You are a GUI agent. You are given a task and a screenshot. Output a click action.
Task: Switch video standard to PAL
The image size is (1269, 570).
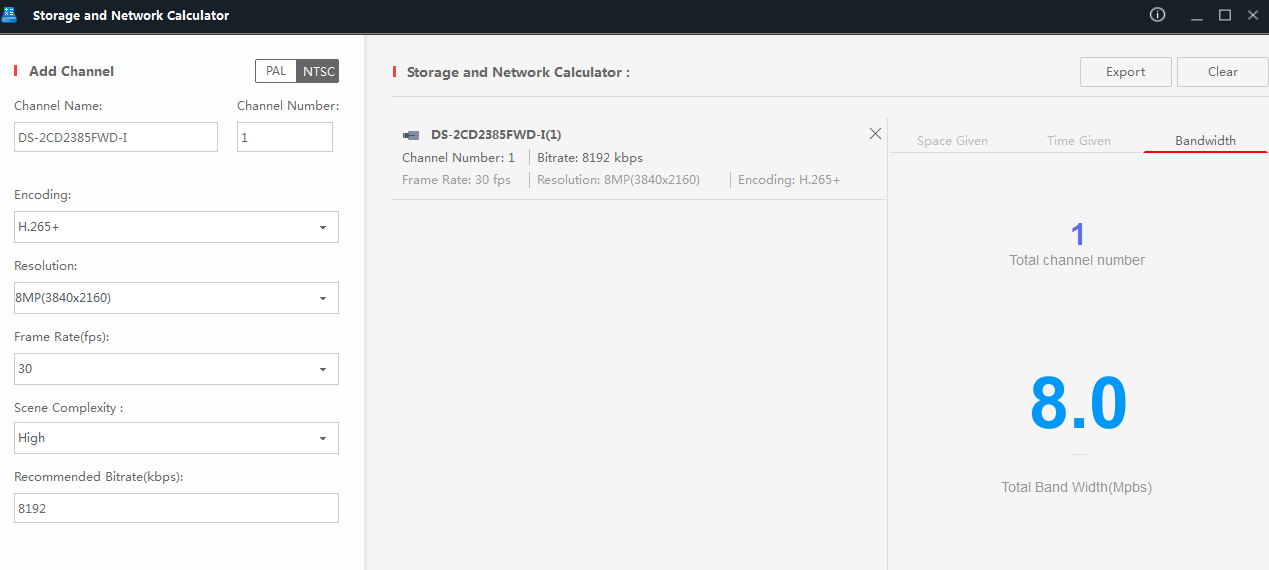276,71
